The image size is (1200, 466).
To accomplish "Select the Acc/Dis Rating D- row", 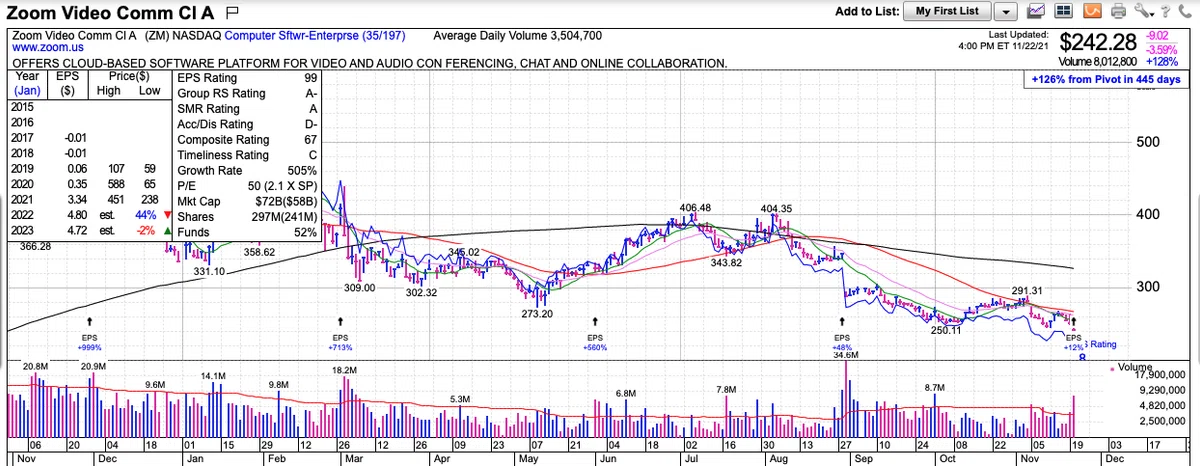I will (248, 124).
